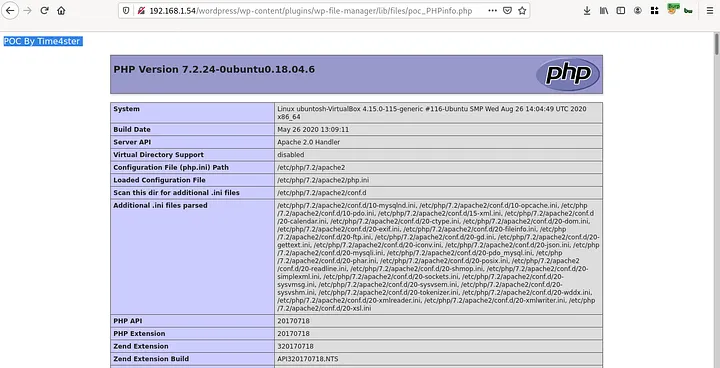The height and width of the screenshot is (368, 720).
Task: Bookmark this page with the star
Action: tap(522, 11)
